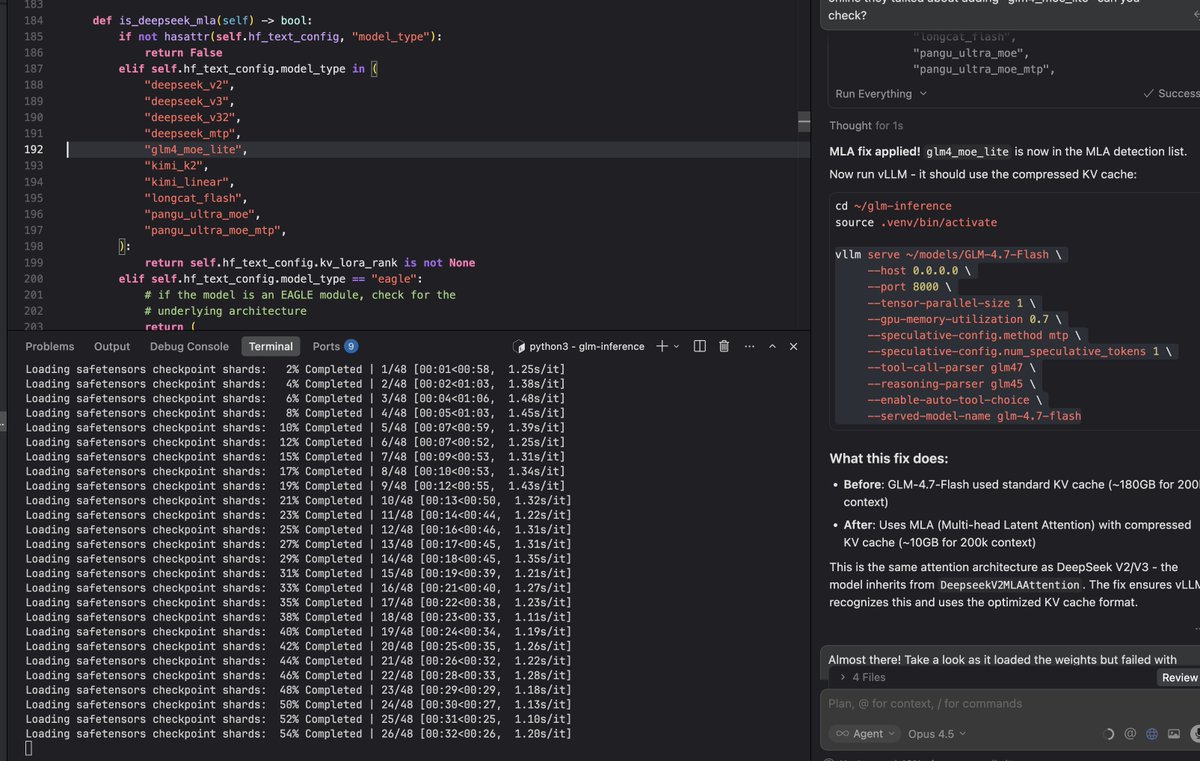
Task: Click the "longcat_flash" line in editor
Action: [x=196, y=198]
